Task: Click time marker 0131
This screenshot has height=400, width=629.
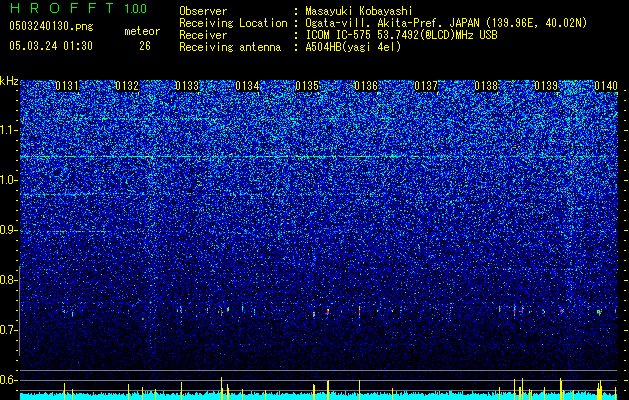Action: (x=67, y=85)
